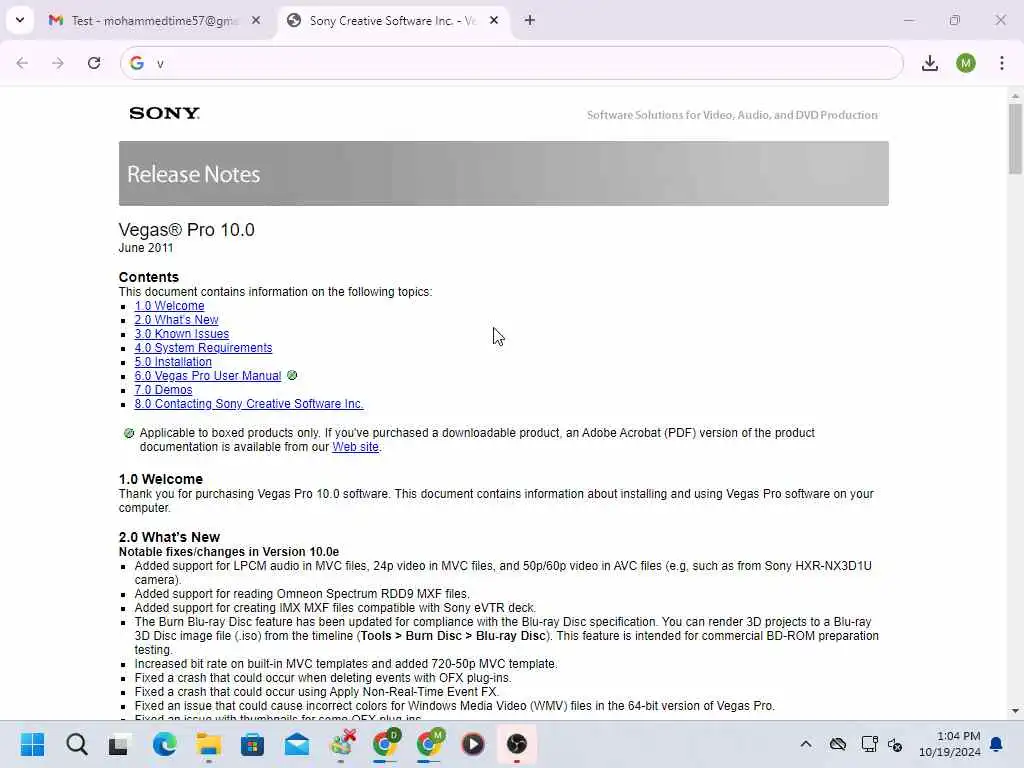1024x768 pixels.
Task: Open 6.0 Vegas Pro User Manual link
Action: pos(208,376)
